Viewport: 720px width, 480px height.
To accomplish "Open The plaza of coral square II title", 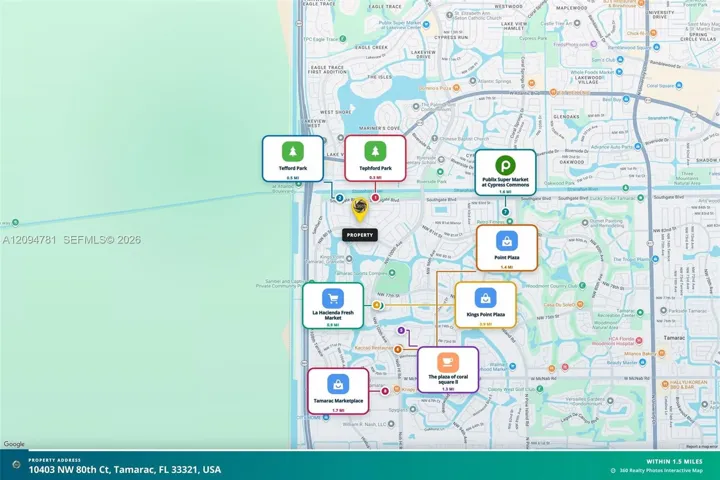I will point(448,379).
